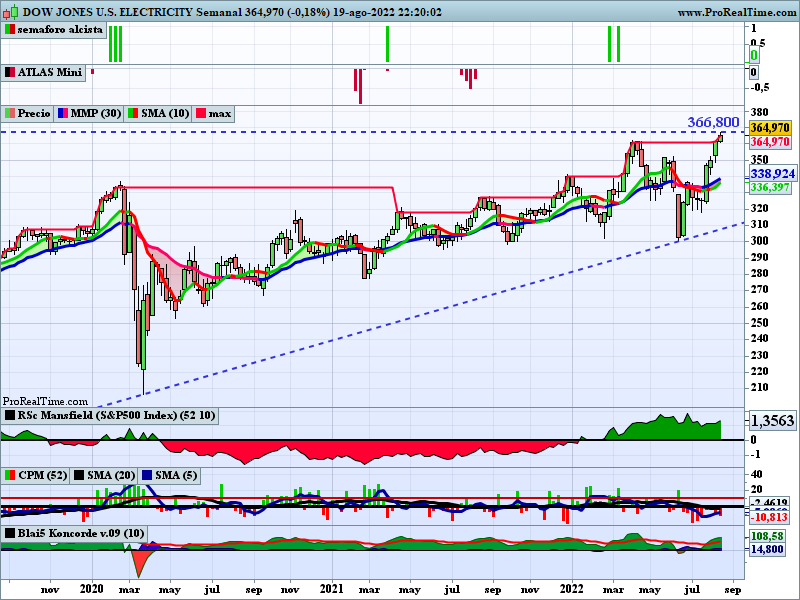Open the RSc Mansfield (S&P500 Index) label

coord(110,415)
